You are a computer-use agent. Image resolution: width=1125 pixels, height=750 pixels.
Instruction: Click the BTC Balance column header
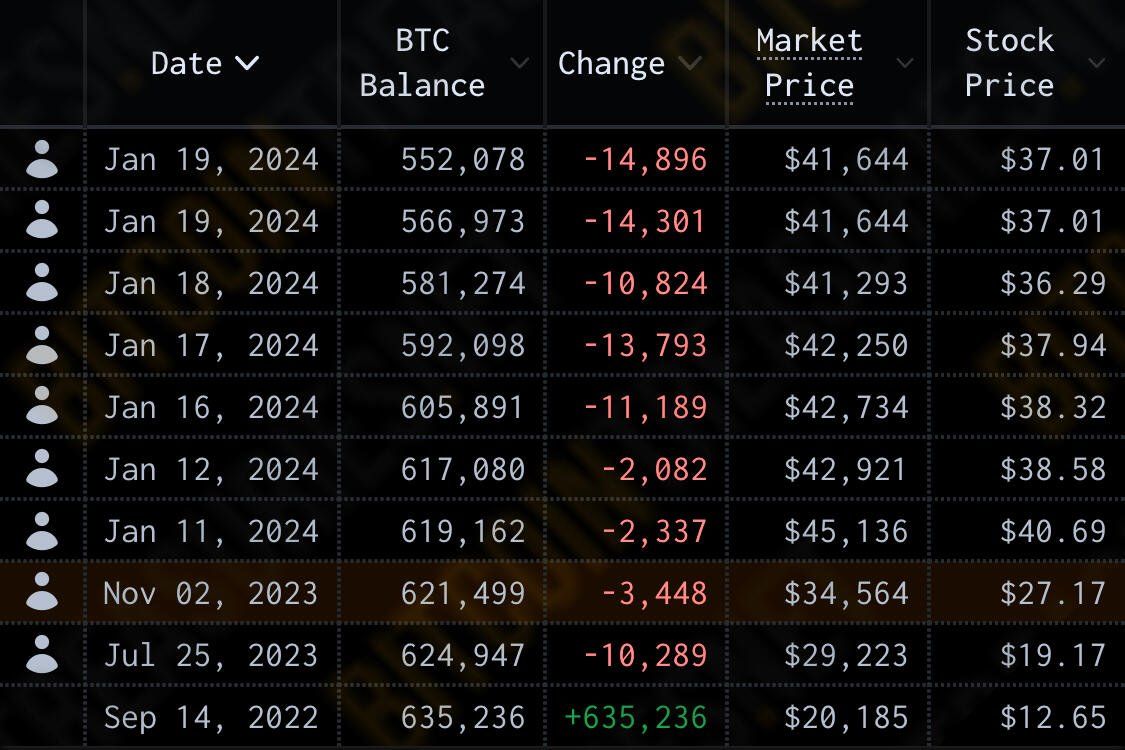[422, 63]
